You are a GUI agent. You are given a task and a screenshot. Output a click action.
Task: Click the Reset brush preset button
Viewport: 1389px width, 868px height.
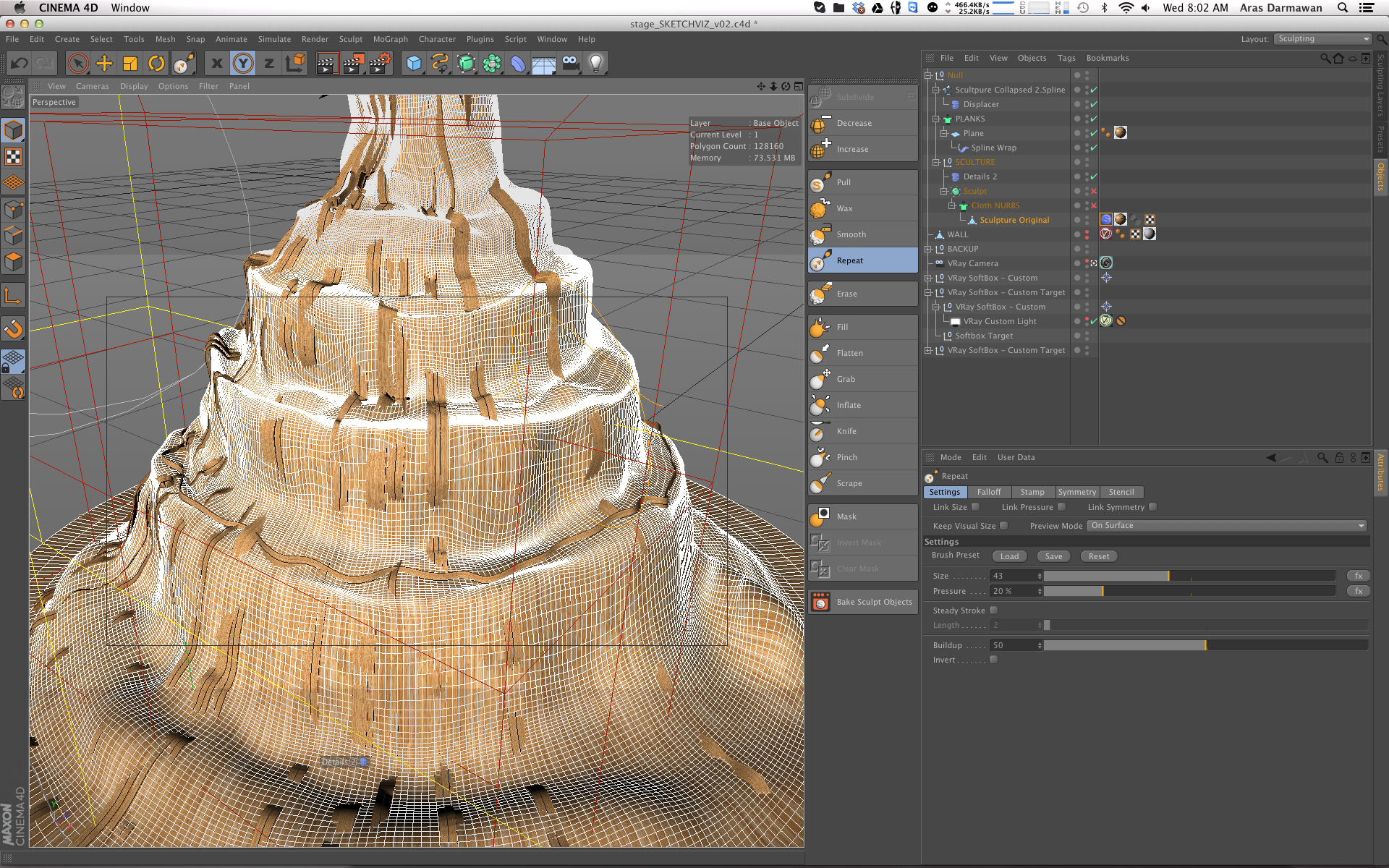[1098, 556]
